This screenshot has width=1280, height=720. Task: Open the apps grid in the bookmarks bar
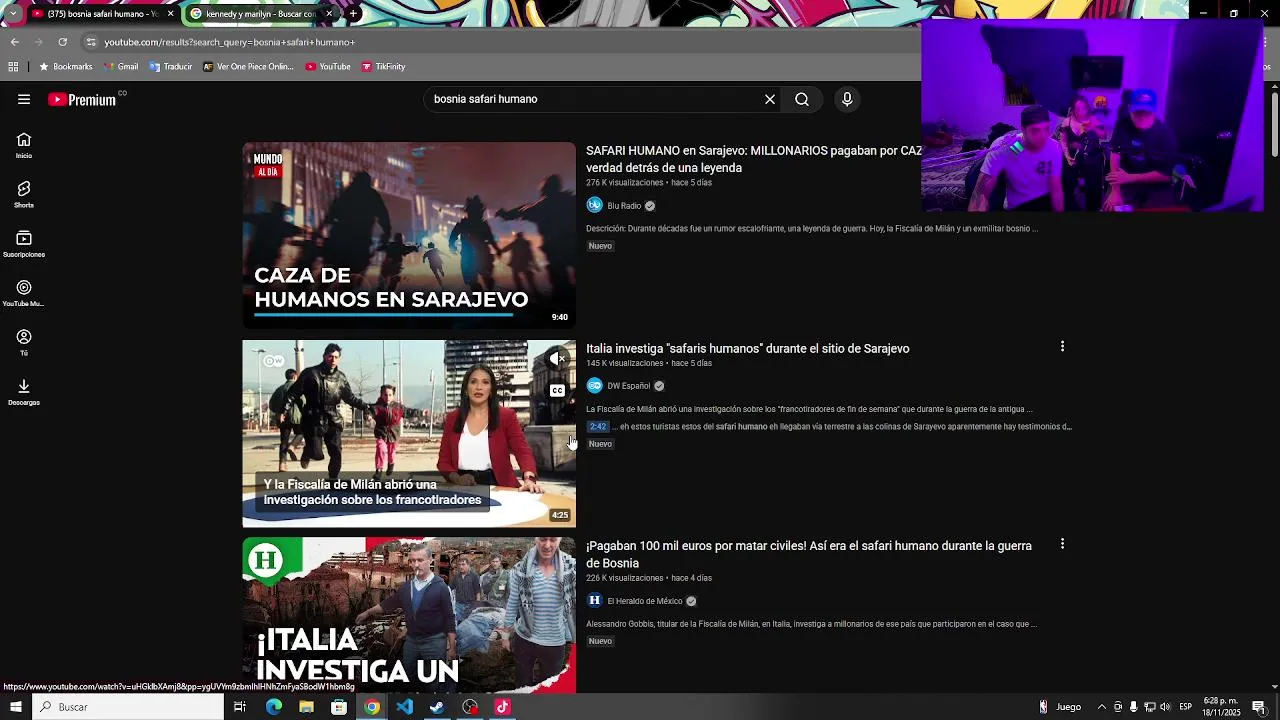(x=13, y=67)
